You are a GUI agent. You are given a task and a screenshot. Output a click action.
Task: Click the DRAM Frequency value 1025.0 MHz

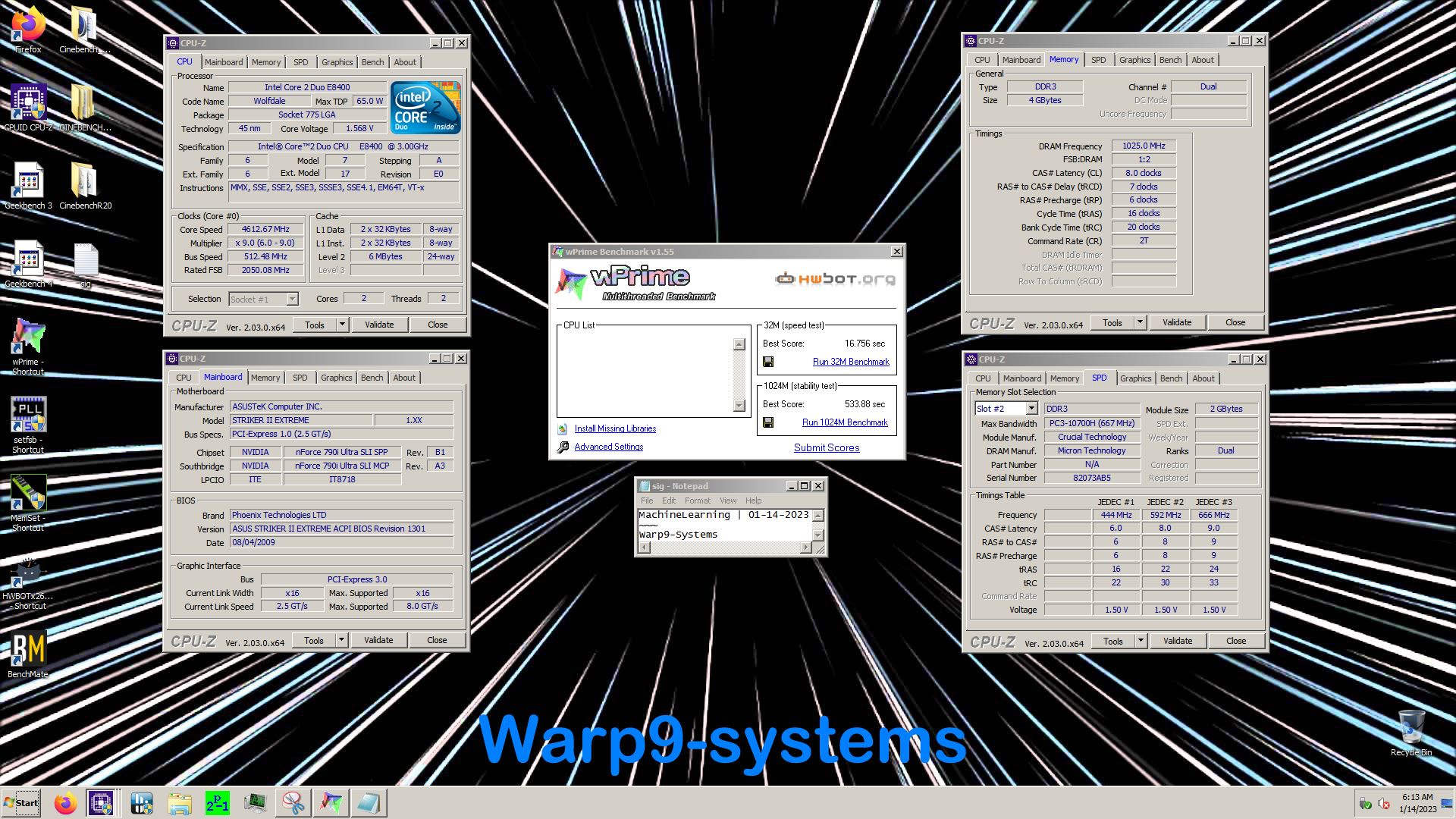click(1144, 146)
